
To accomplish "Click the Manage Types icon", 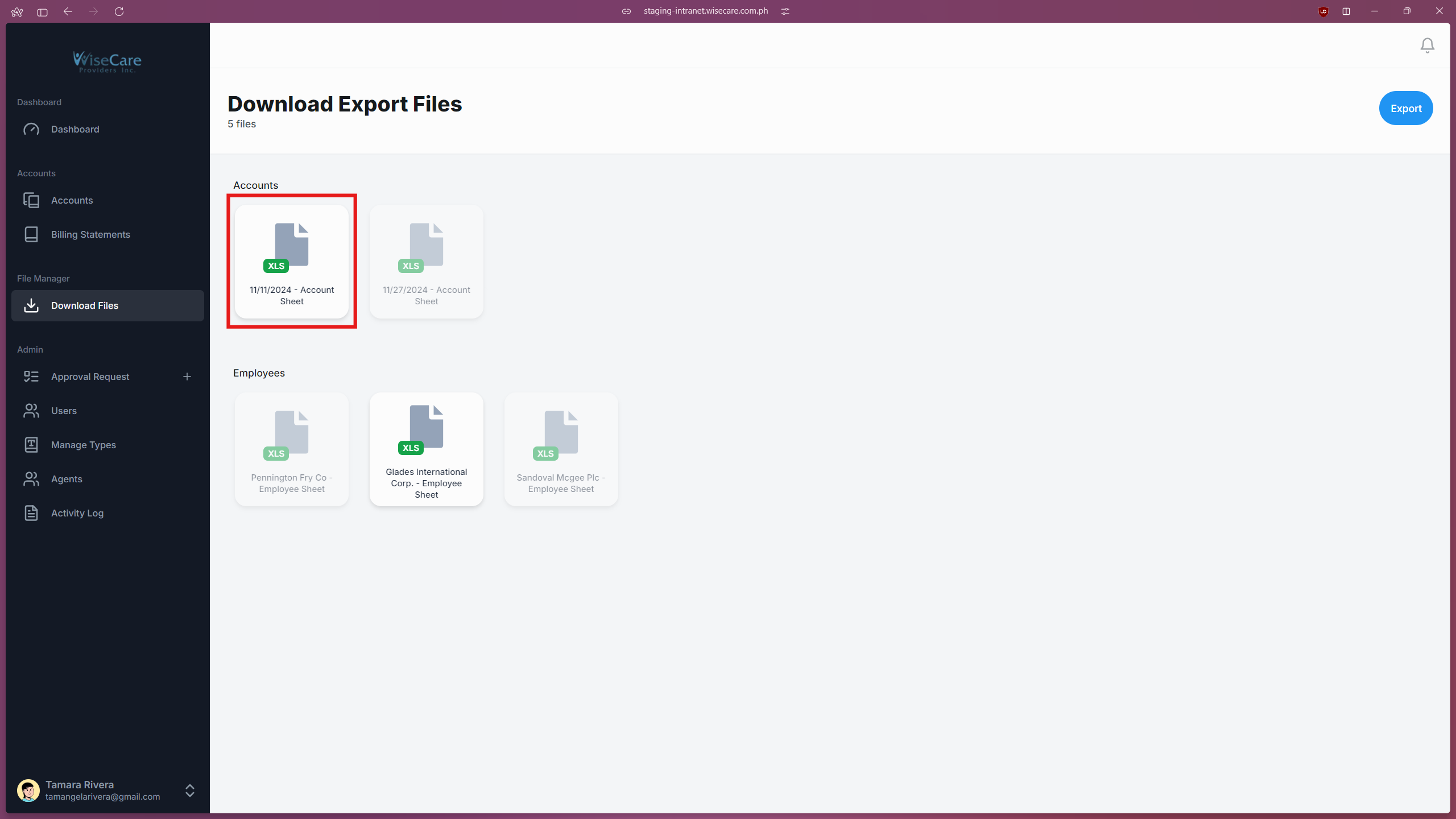I will tap(31, 445).
